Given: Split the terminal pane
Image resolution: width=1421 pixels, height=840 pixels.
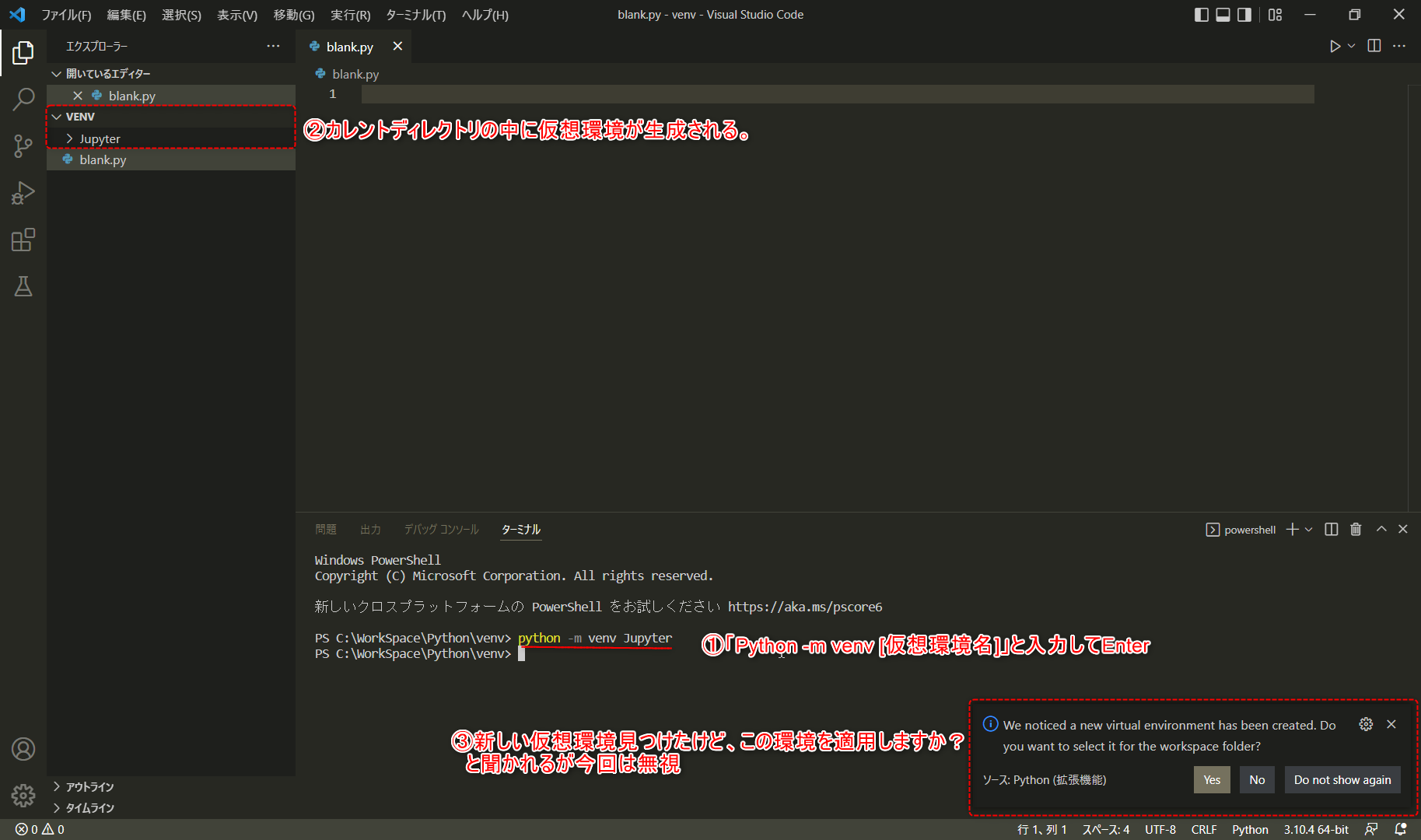Looking at the screenshot, I should click(1331, 530).
